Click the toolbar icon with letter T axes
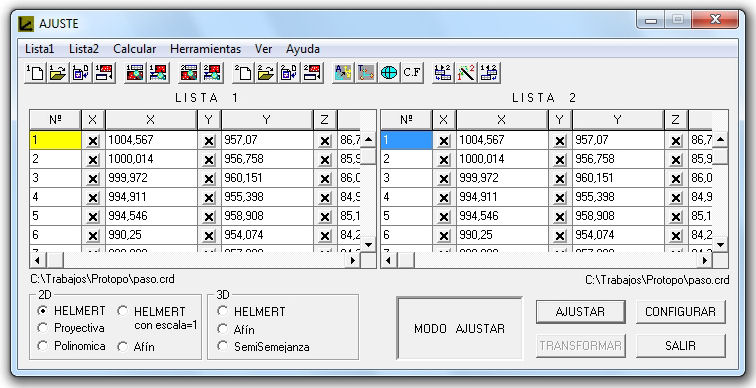Image resolution: width=756 pixels, height=388 pixels. click(x=366, y=73)
